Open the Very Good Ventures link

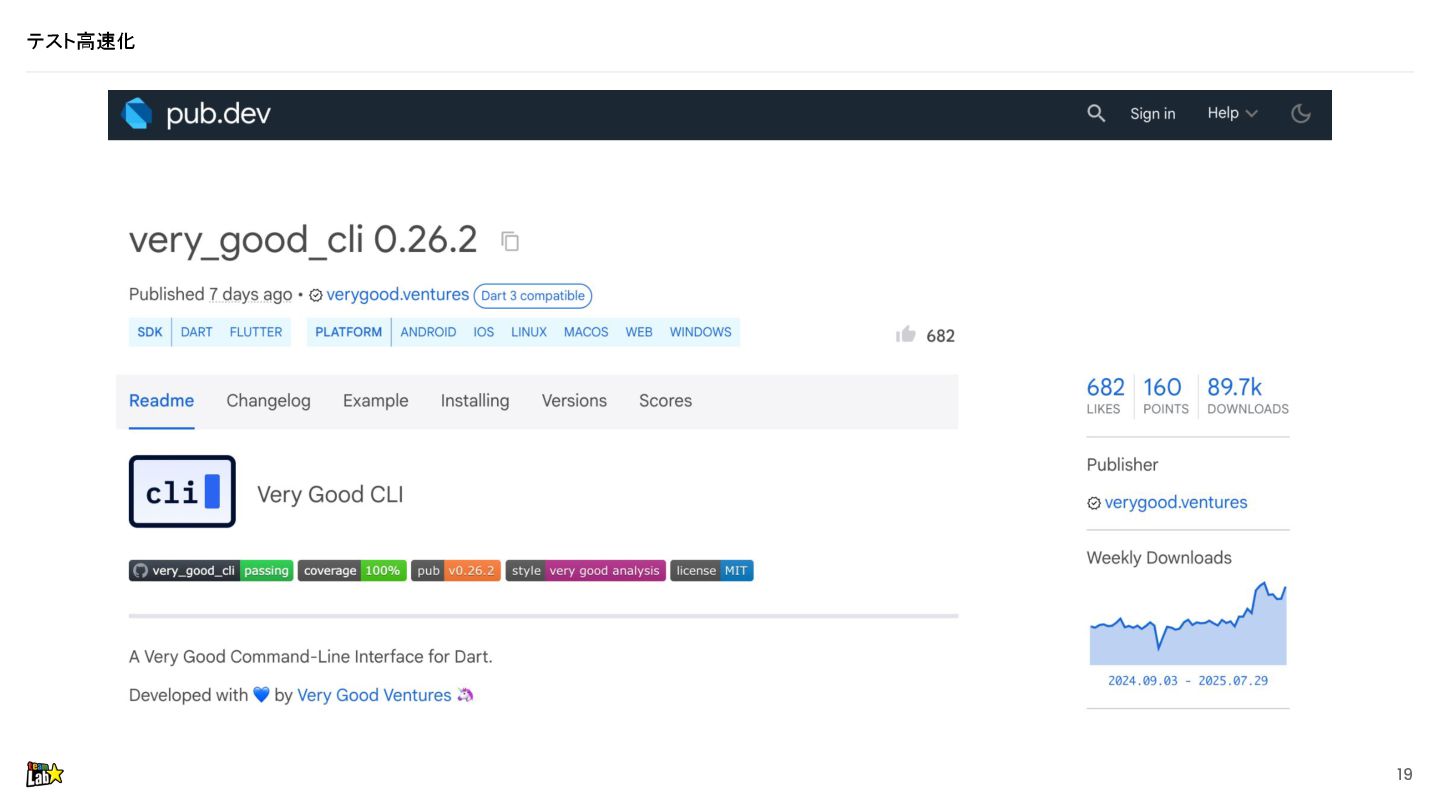(374, 695)
